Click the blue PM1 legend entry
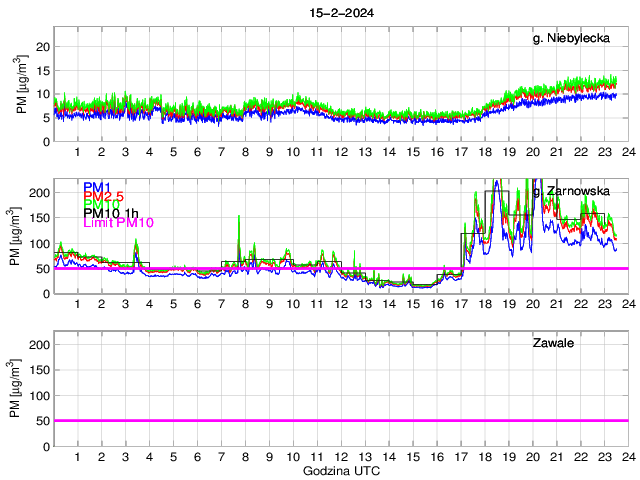Image resolution: width=640 pixels, height=480 pixels. 97,187
